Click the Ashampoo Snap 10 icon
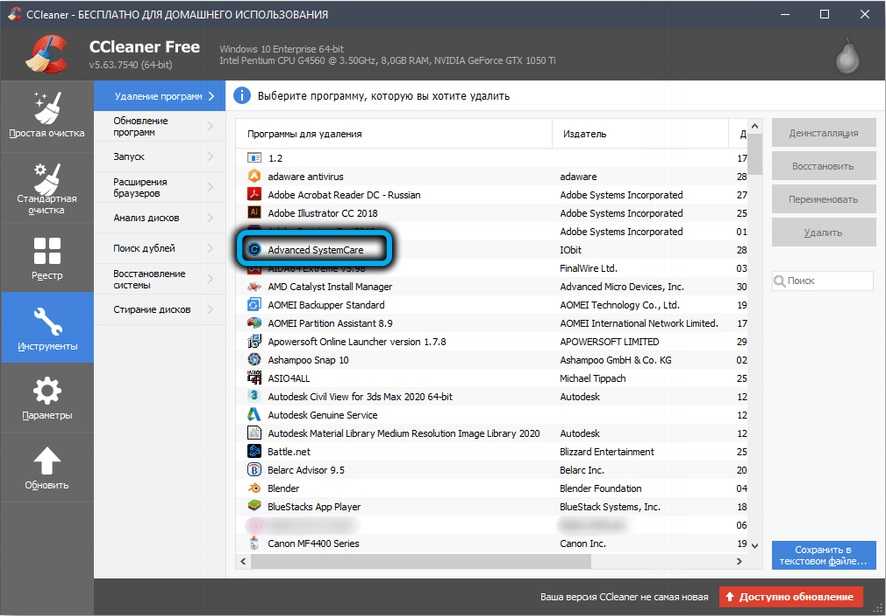Screen dimensions: 886x616 [x=254, y=359]
